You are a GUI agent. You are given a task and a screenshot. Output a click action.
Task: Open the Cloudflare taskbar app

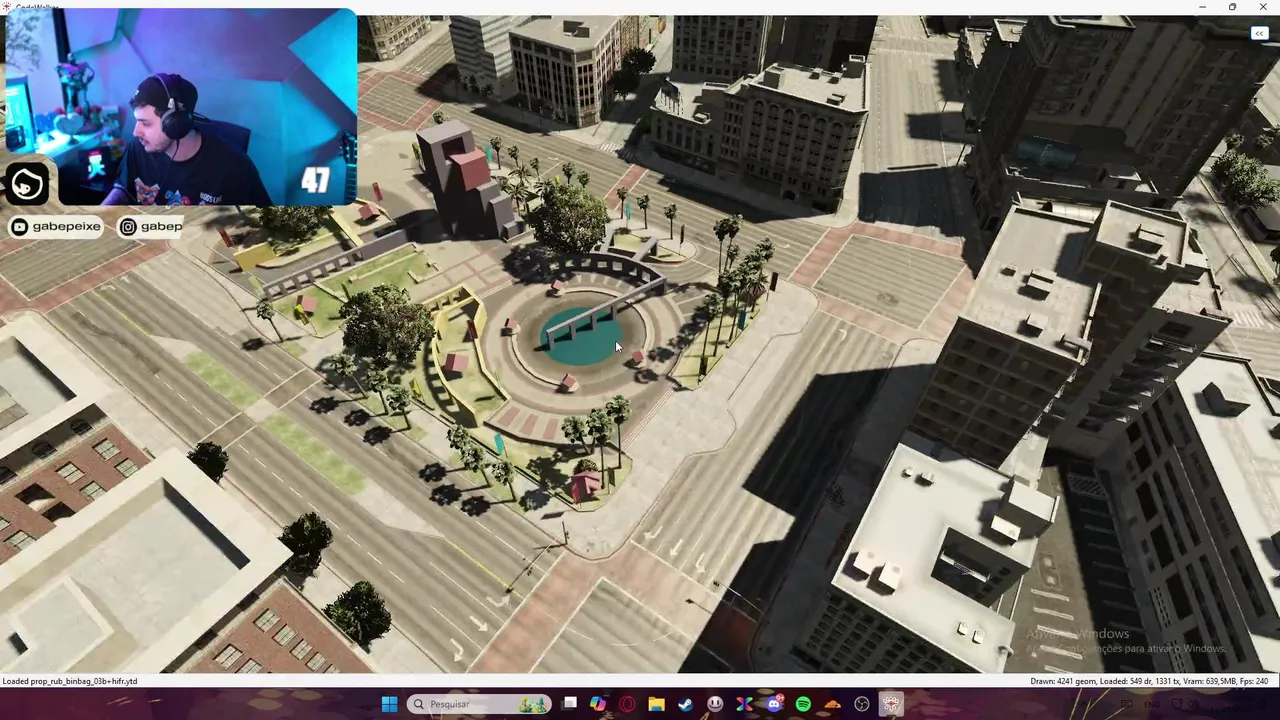click(832, 704)
